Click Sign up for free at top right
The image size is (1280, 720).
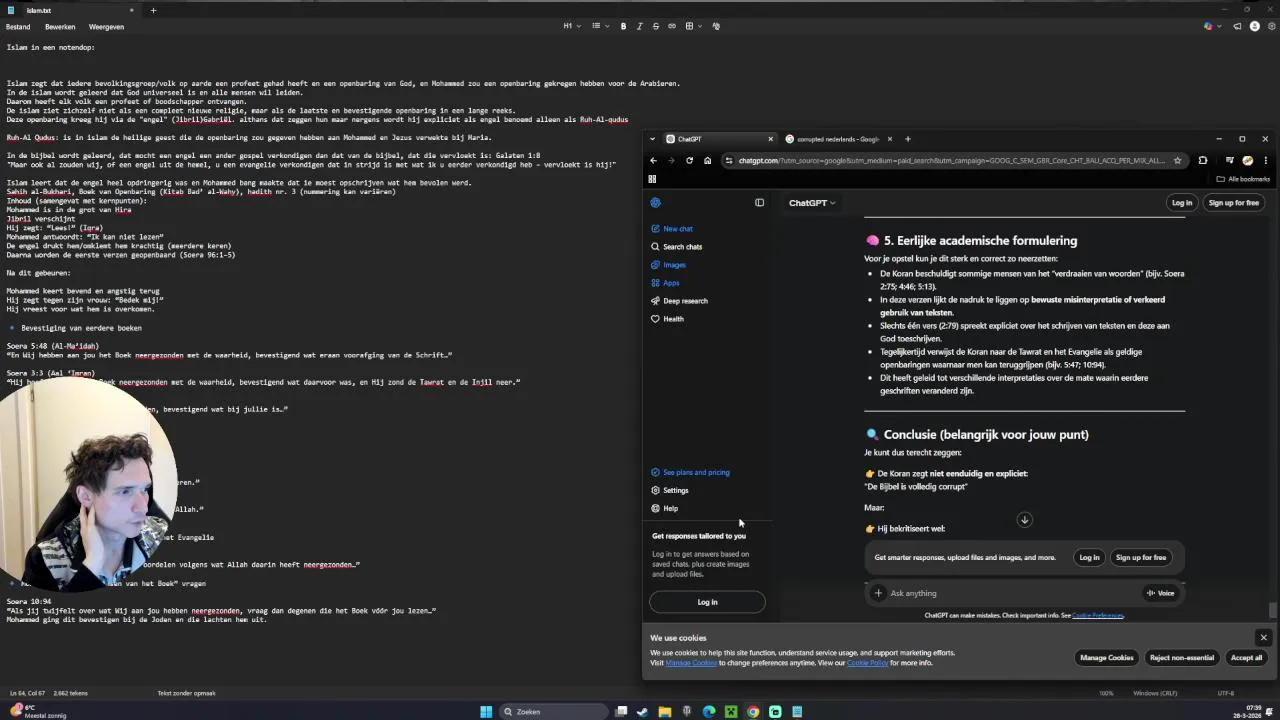pos(1234,203)
